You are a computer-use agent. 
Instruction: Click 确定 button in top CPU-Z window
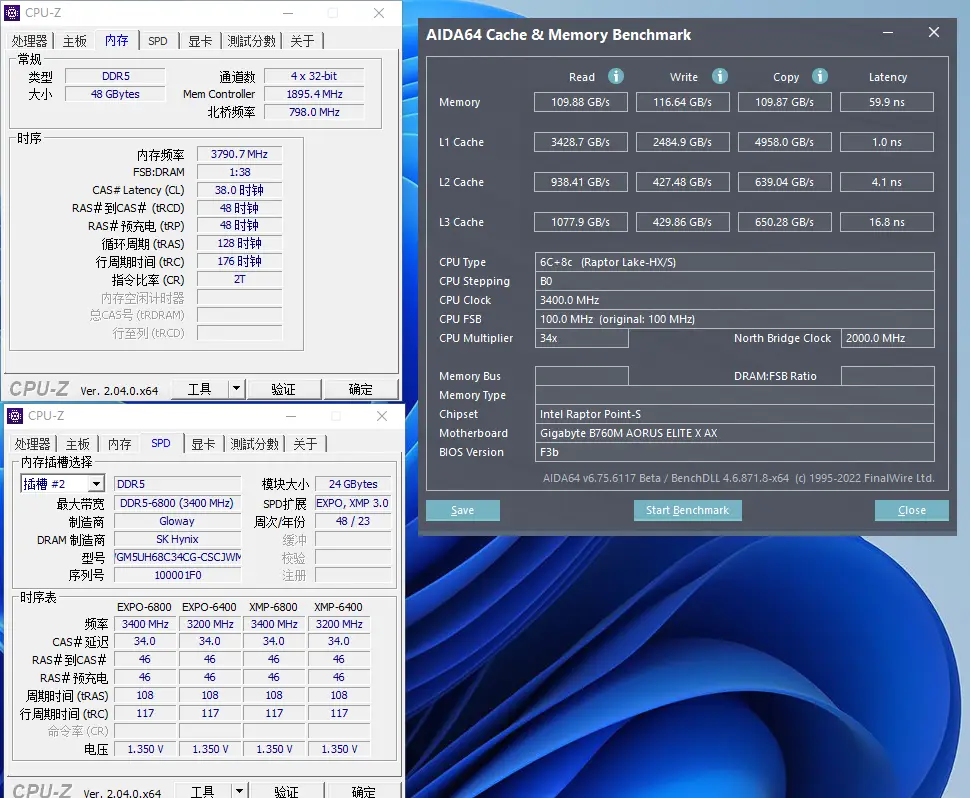[361, 389]
